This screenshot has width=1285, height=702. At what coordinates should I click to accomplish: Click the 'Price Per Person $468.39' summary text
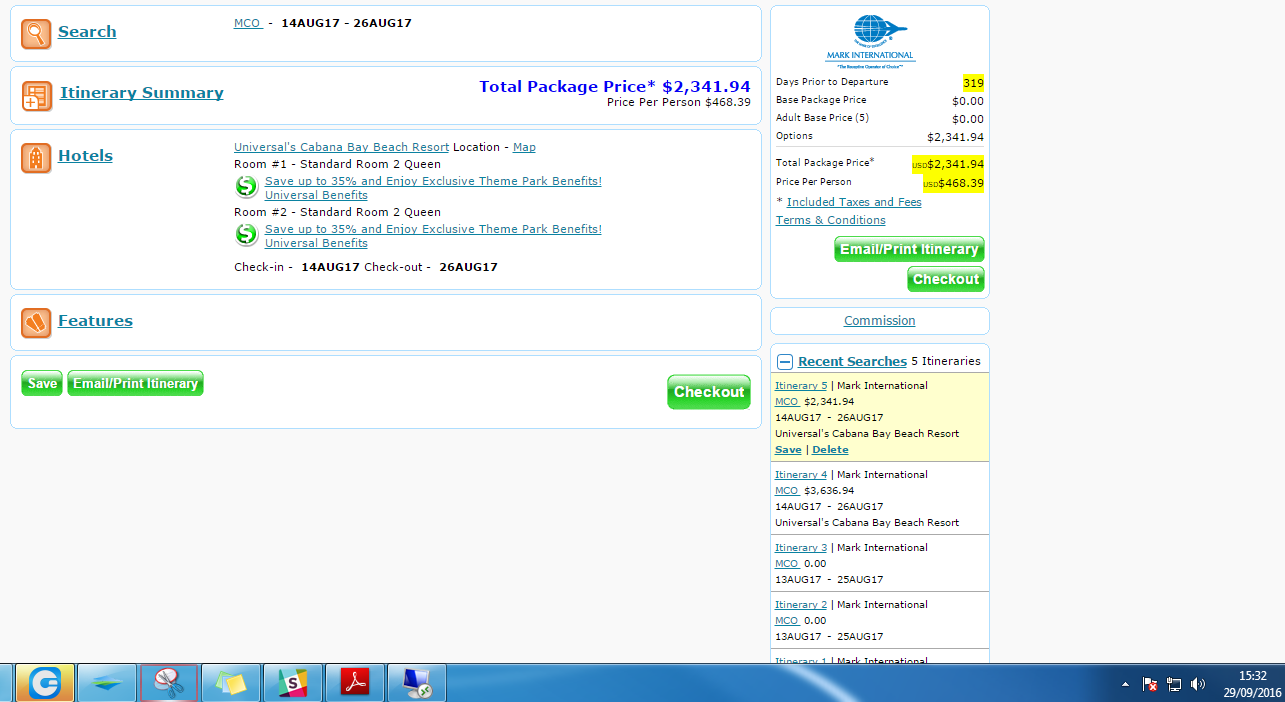678,102
